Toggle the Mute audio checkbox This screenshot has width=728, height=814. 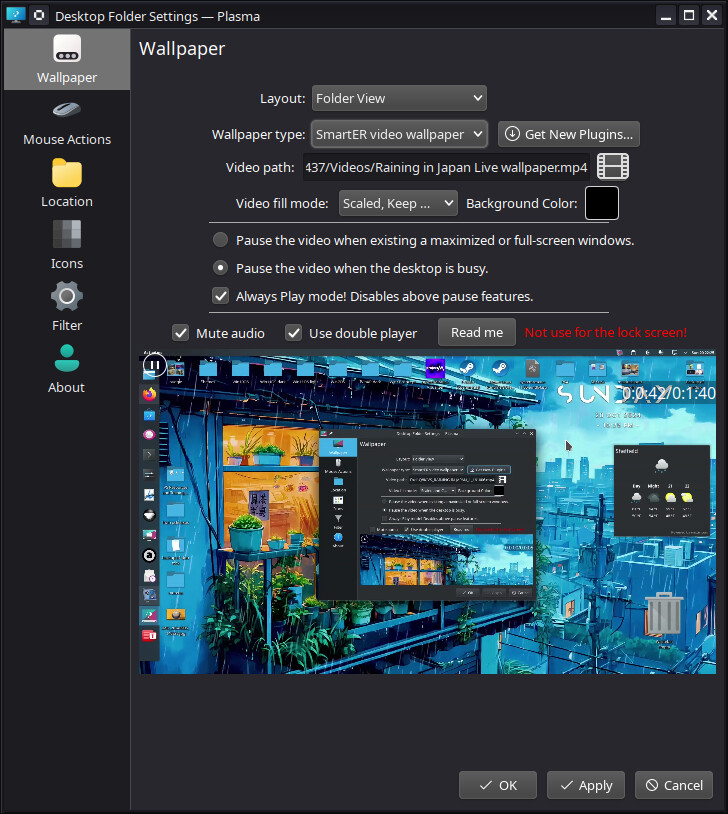pyautogui.click(x=181, y=333)
